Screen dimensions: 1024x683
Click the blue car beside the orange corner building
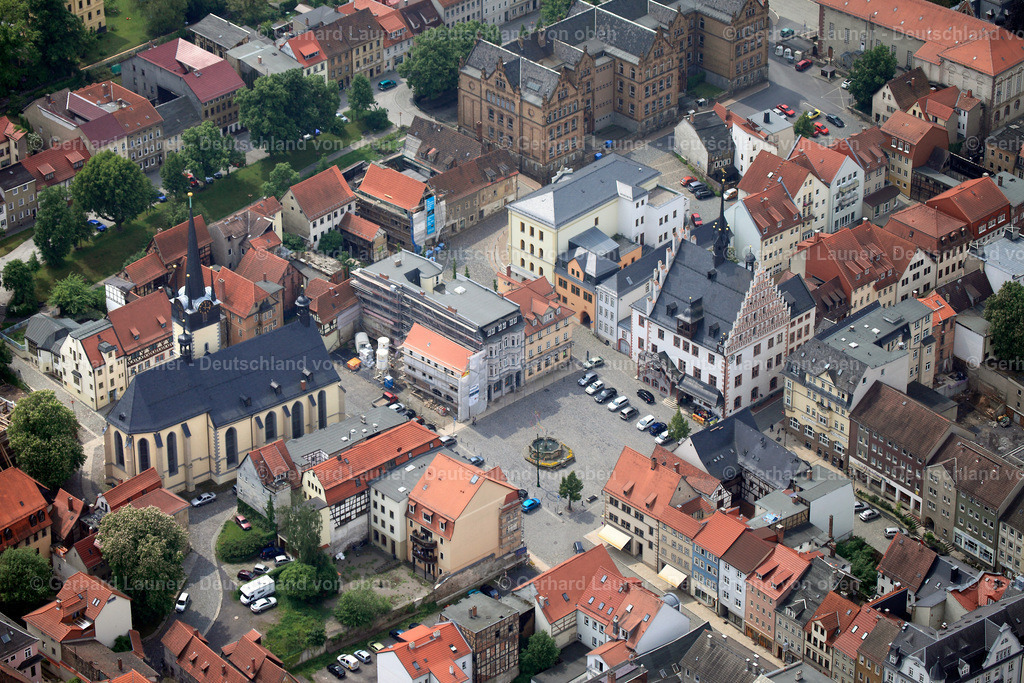pyautogui.click(x=530, y=505)
